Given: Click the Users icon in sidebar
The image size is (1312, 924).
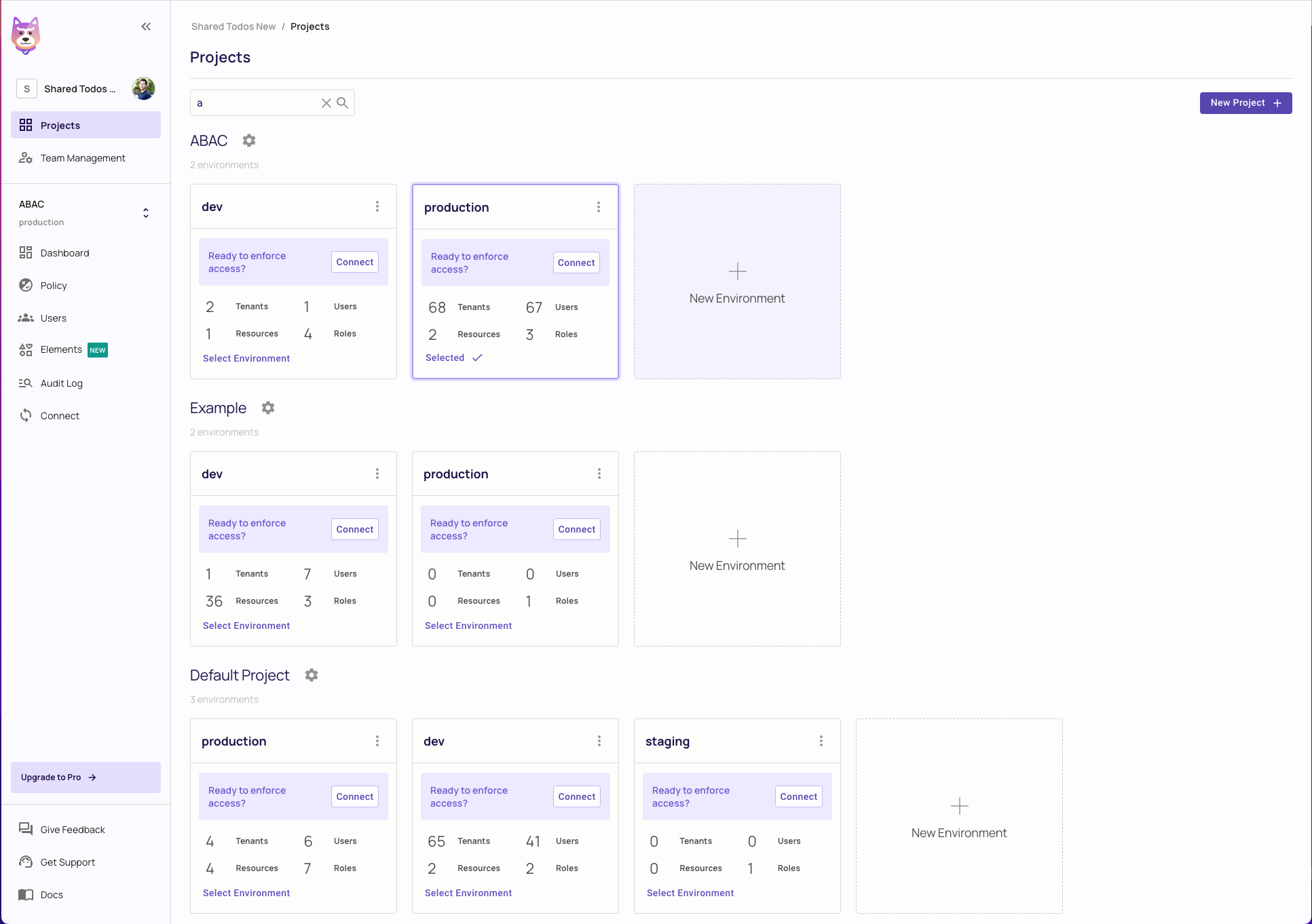Looking at the screenshot, I should point(26,317).
